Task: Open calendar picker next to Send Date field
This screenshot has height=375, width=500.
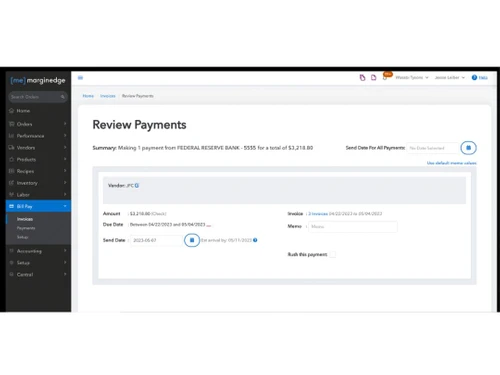Action: (x=192, y=240)
